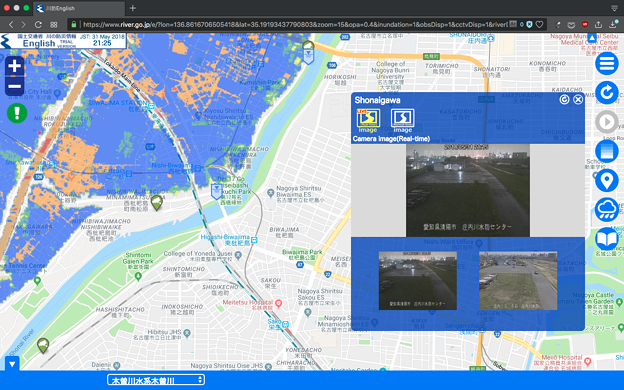Collapse bottom panel with the down-arrow button
624x390 pixels.
click(x=12, y=364)
